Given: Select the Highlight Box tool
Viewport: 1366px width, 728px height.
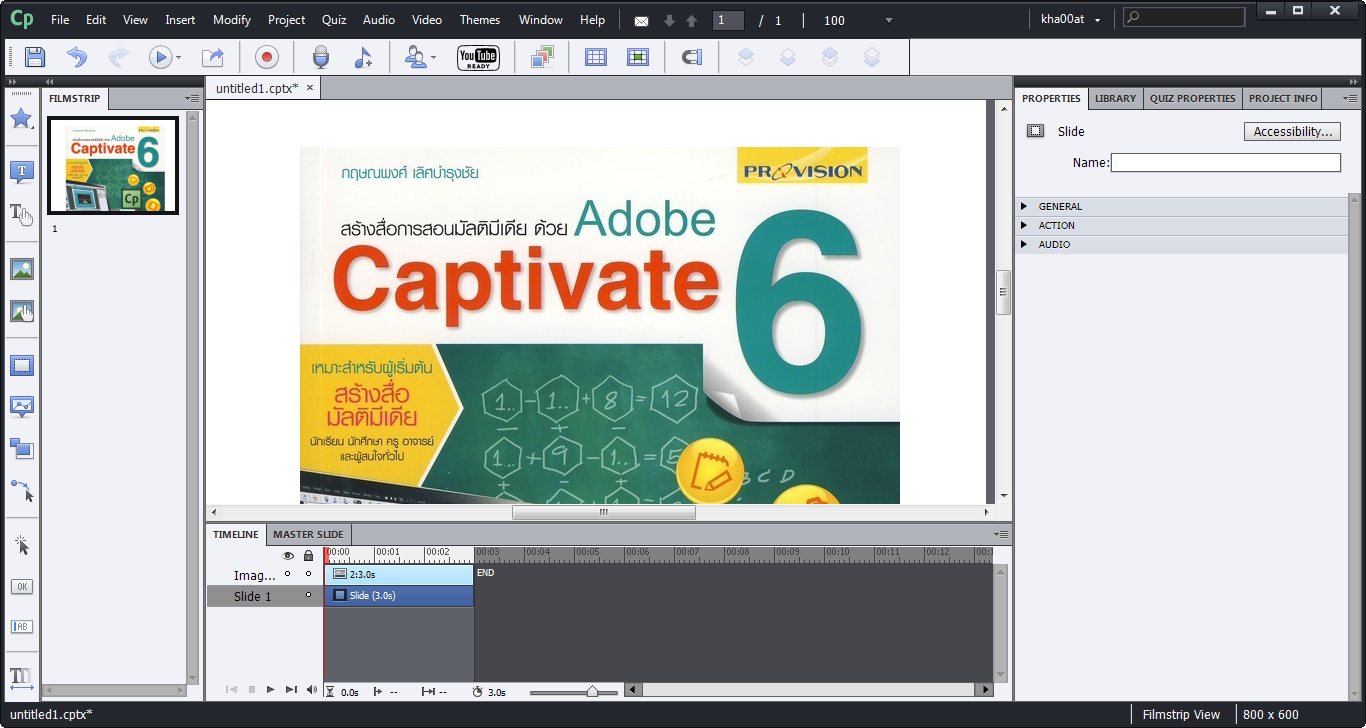Looking at the screenshot, I should point(21,365).
